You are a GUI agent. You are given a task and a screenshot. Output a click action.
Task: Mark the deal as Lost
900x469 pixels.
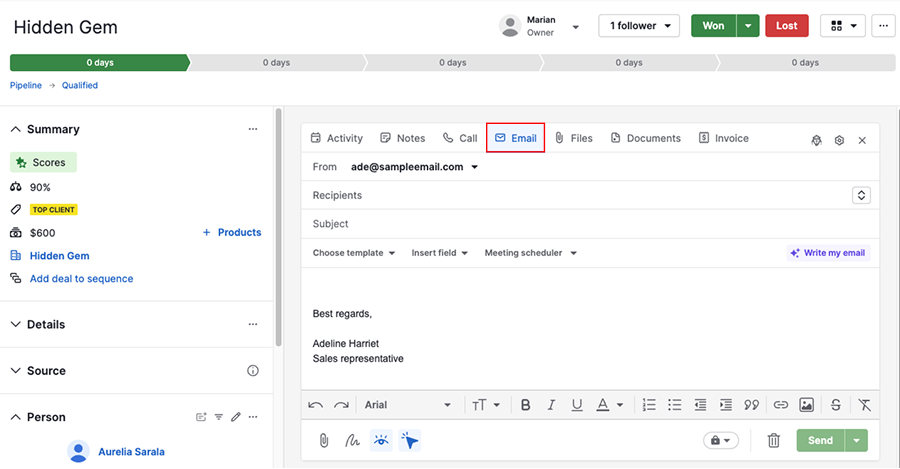[787, 26]
